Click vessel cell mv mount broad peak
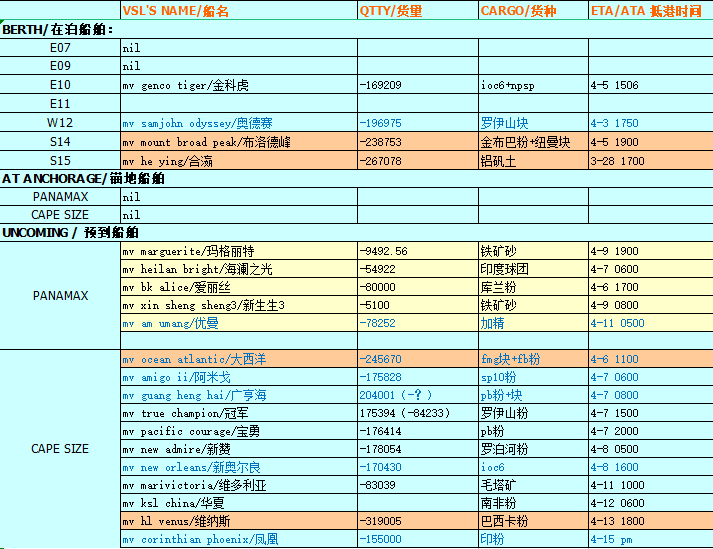 (x=239, y=142)
